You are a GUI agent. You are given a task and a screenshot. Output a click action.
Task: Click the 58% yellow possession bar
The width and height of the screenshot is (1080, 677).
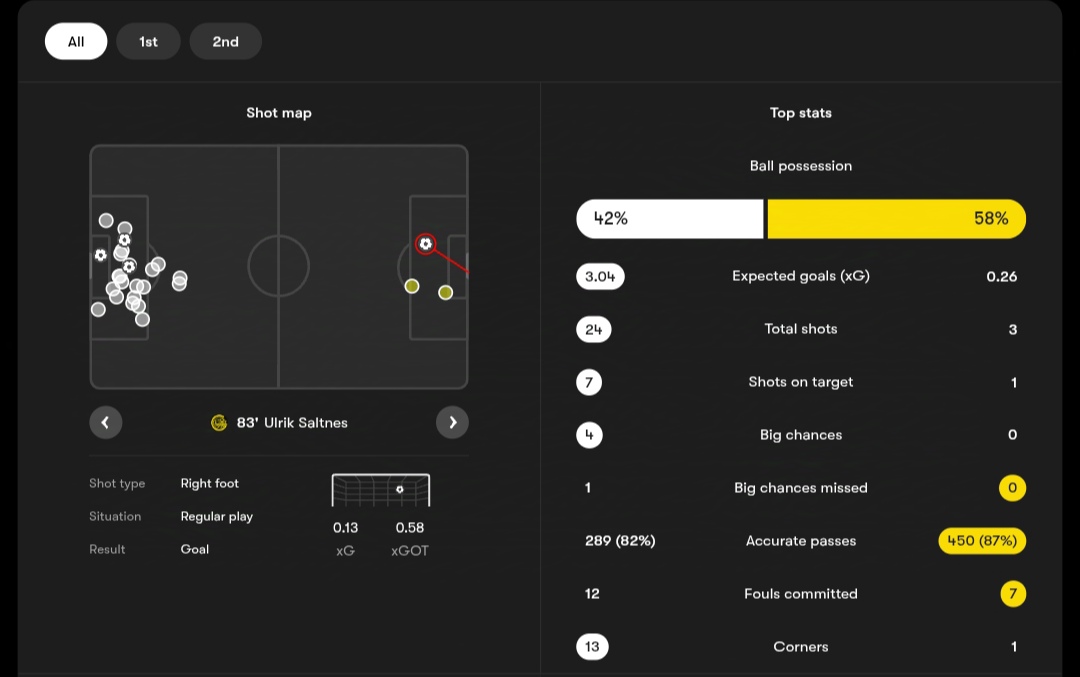click(896, 219)
